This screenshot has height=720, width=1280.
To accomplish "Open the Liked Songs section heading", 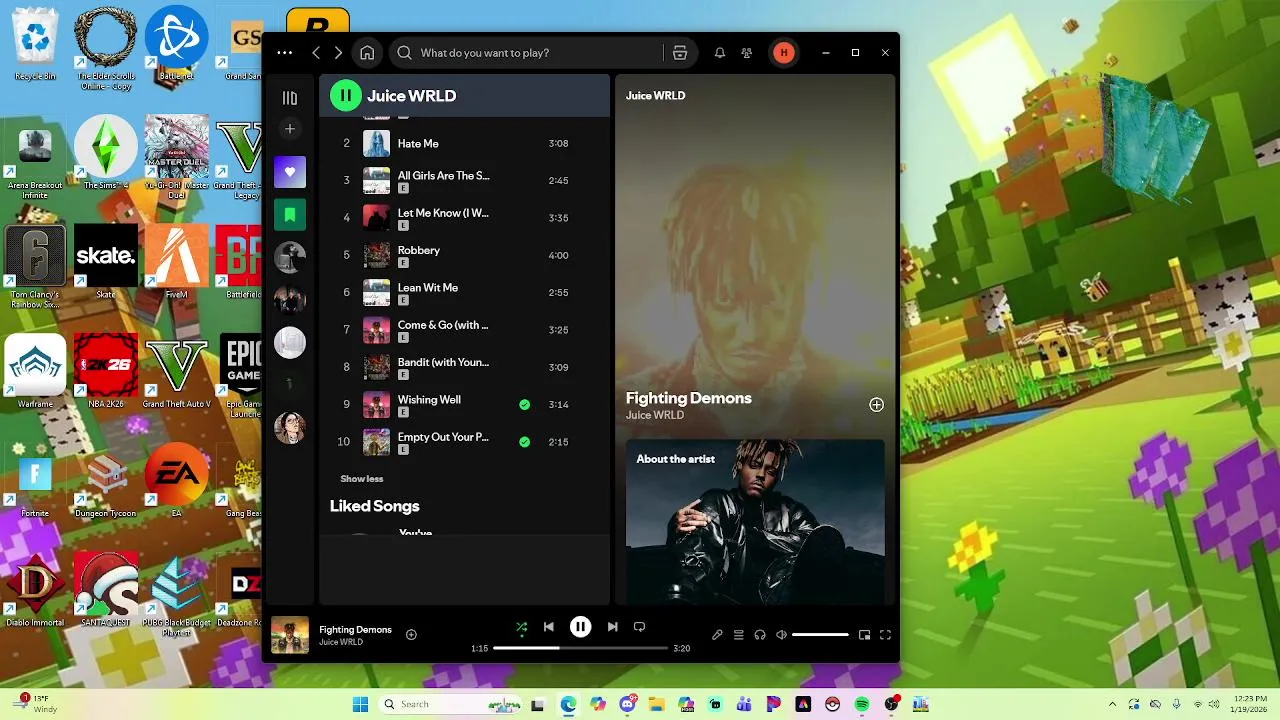I will click(x=375, y=506).
